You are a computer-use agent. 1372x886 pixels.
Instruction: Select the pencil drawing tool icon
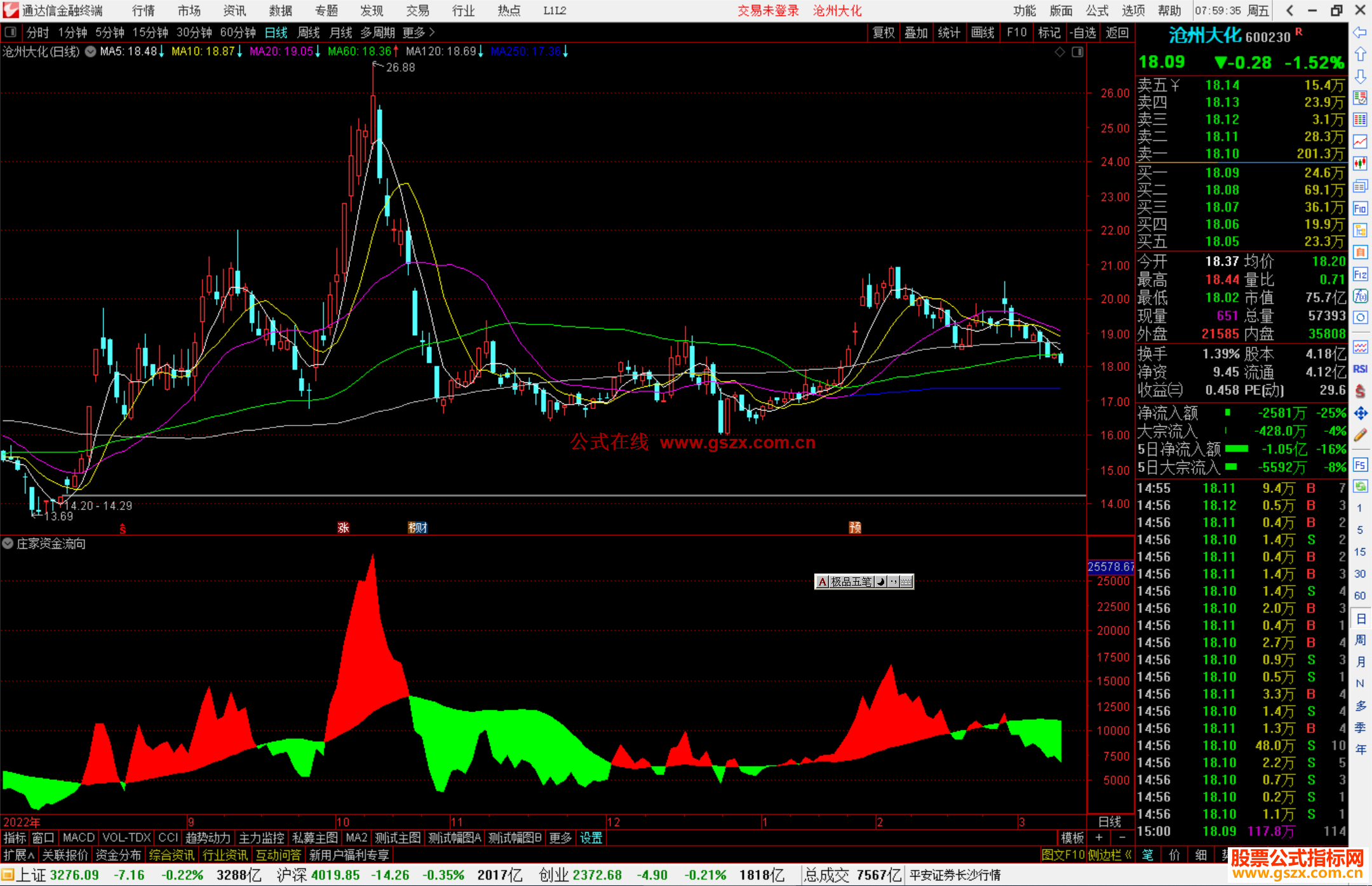[1360, 436]
